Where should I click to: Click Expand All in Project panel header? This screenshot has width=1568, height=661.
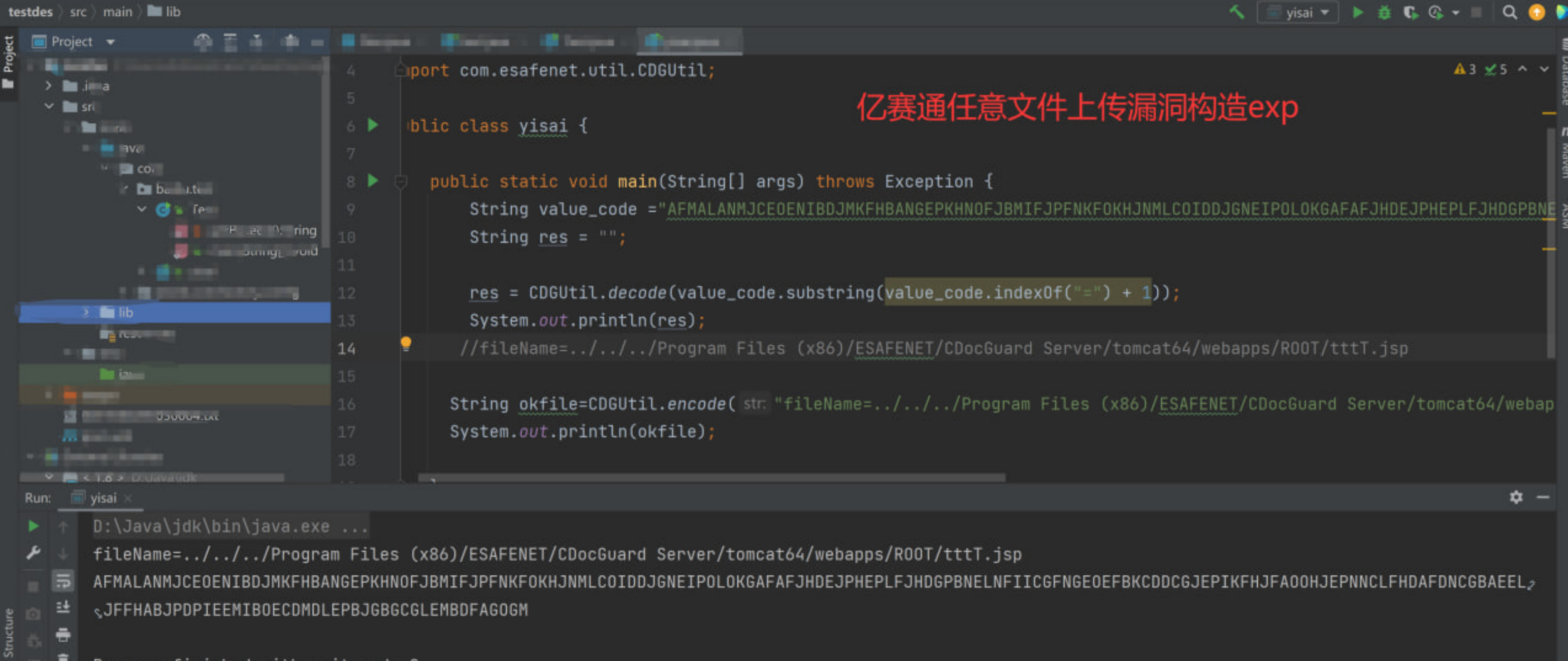pos(230,41)
